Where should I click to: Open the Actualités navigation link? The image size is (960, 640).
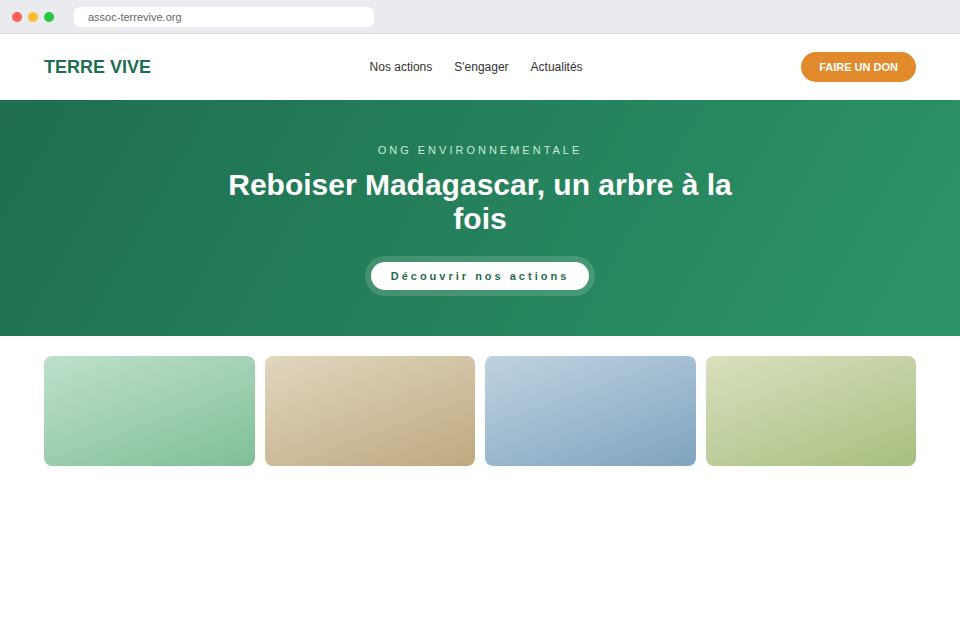[x=556, y=67]
